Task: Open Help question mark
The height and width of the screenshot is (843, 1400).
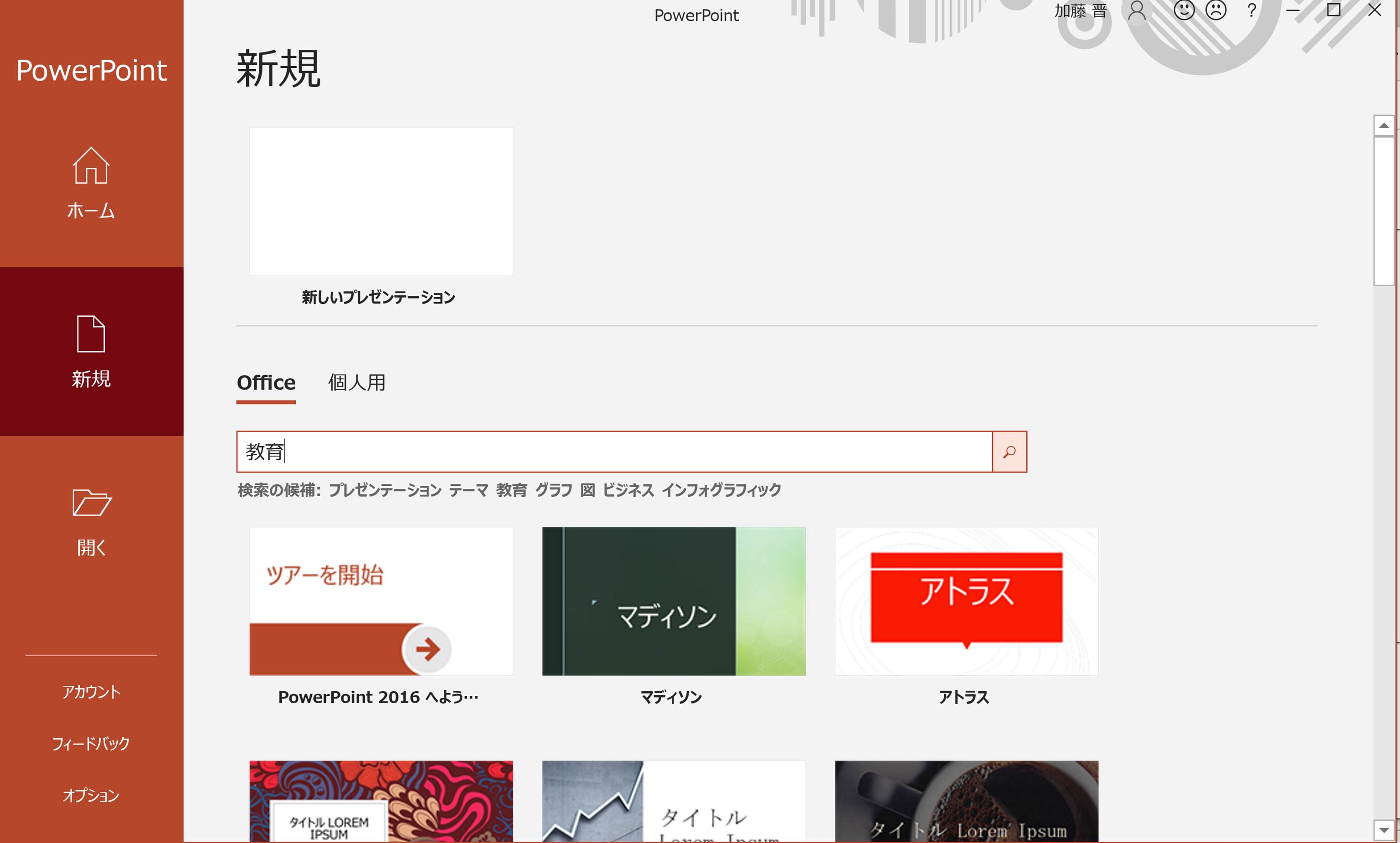Action: [1251, 10]
